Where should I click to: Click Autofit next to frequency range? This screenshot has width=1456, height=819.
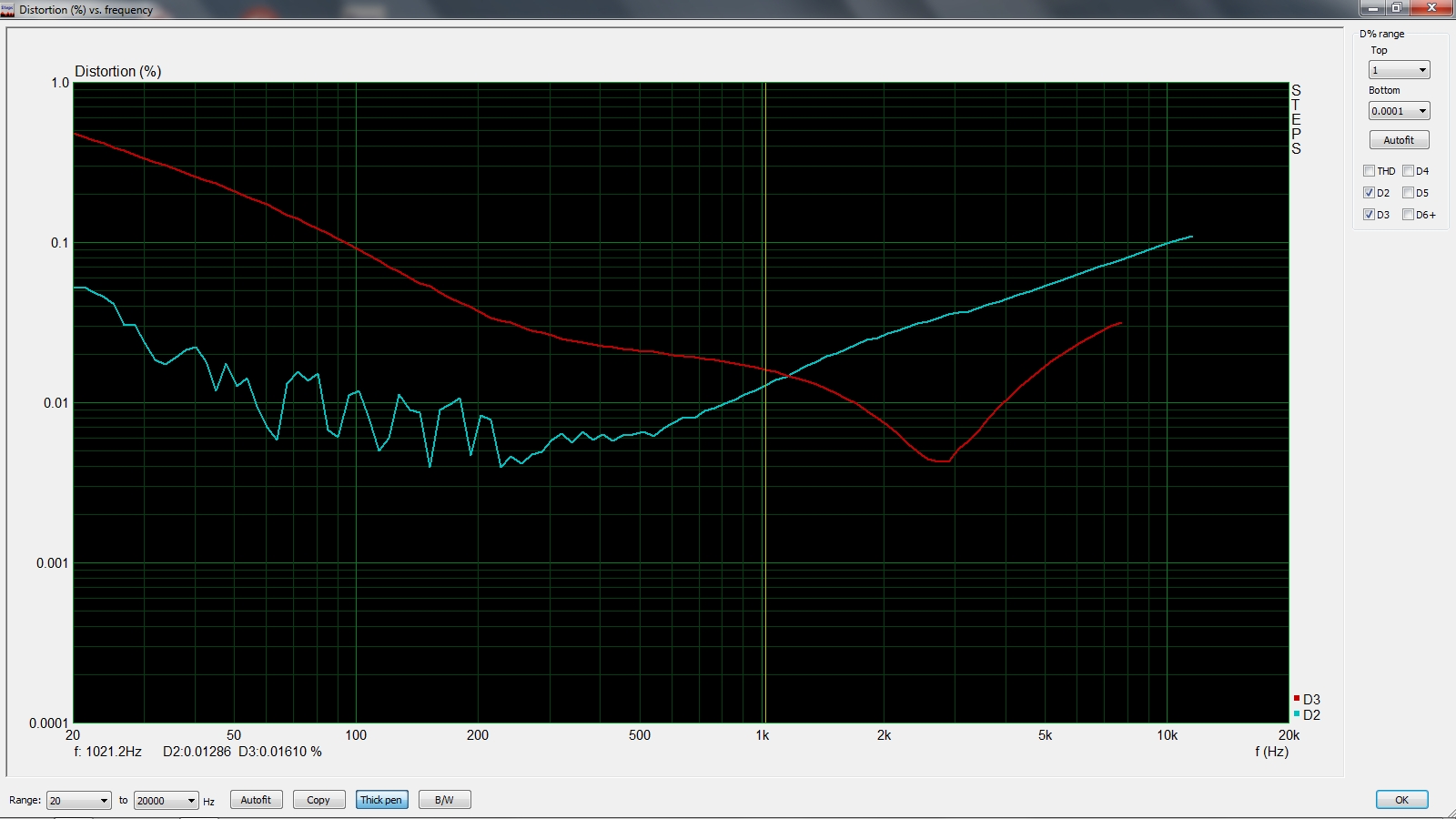pyautogui.click(x=256, y=800)
